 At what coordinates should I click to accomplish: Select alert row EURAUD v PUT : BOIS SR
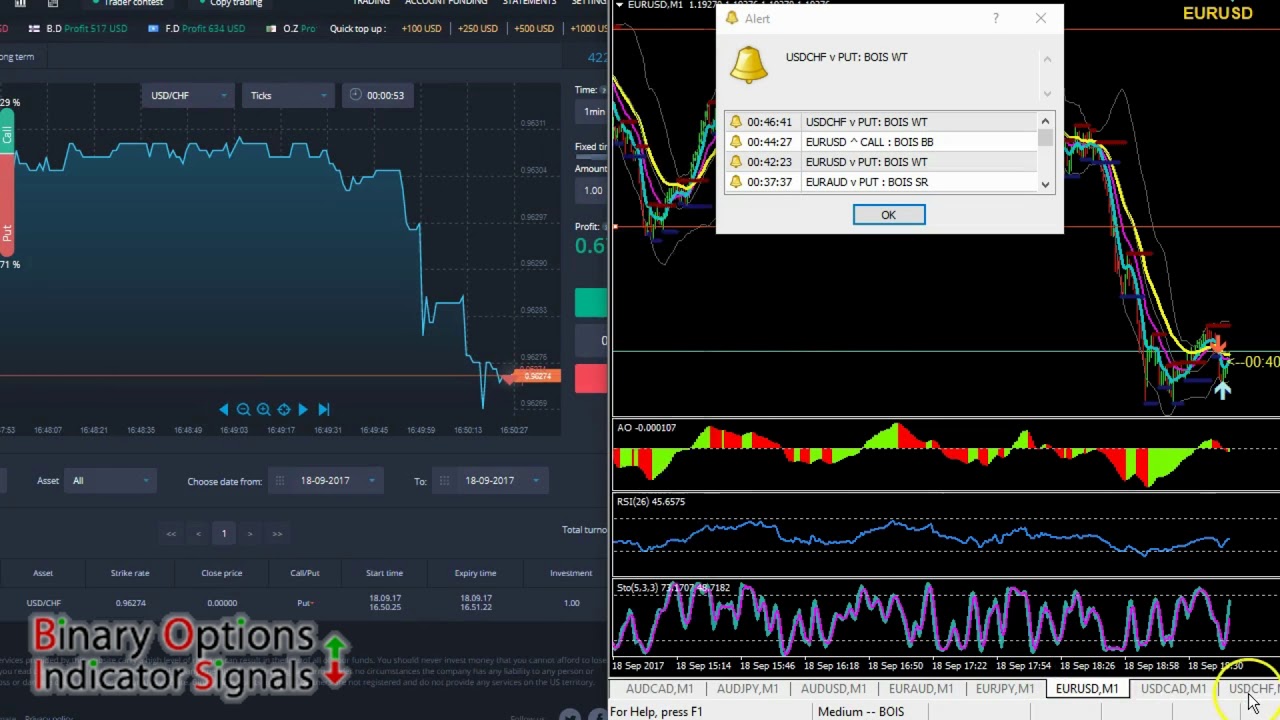click(x=882, y=182)
